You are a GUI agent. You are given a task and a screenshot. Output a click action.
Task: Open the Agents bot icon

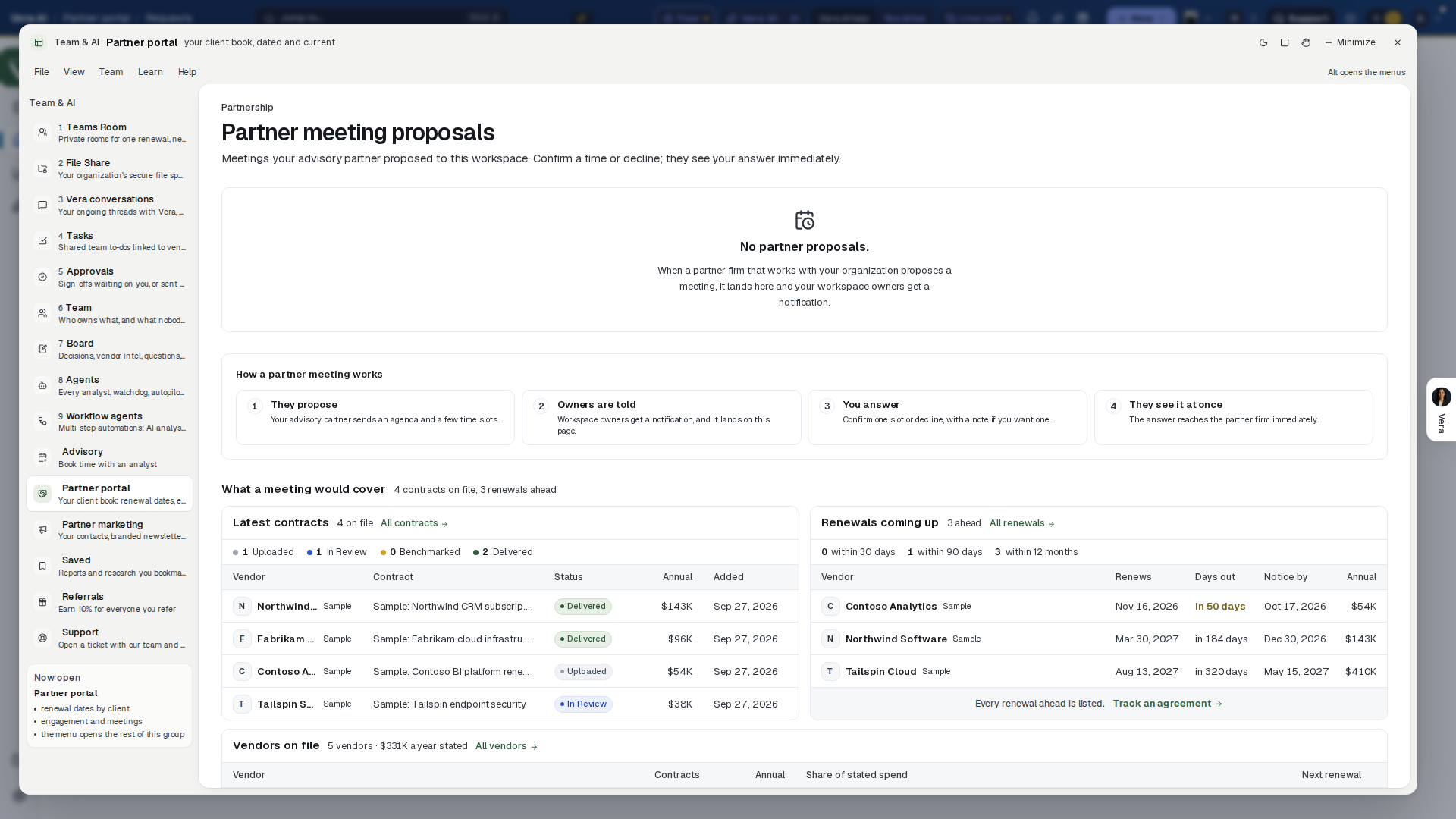click(x=42, y=386)
